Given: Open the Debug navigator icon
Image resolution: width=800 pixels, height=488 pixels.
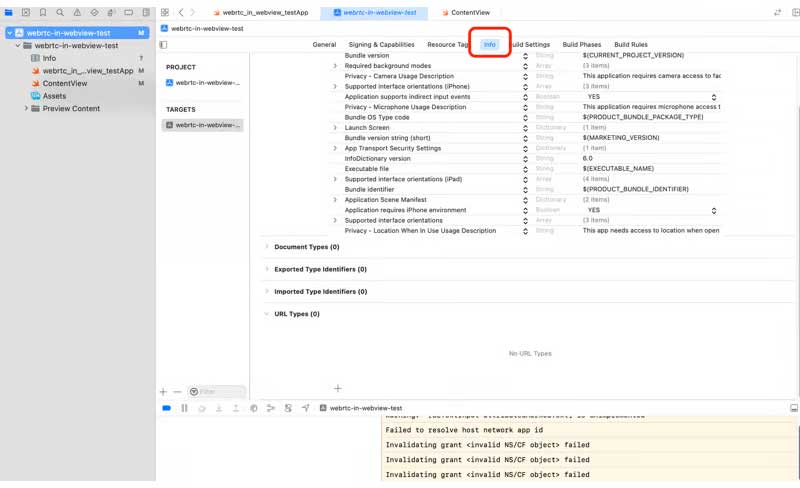Looking at the screenshot, I should pos(111,12).
